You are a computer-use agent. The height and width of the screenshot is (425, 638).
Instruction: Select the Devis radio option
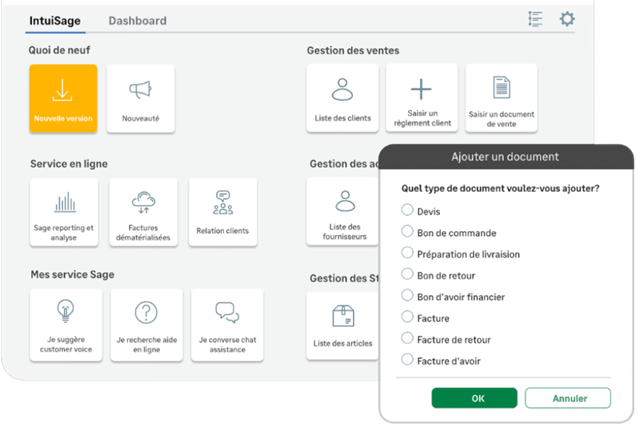pos(407,210)
